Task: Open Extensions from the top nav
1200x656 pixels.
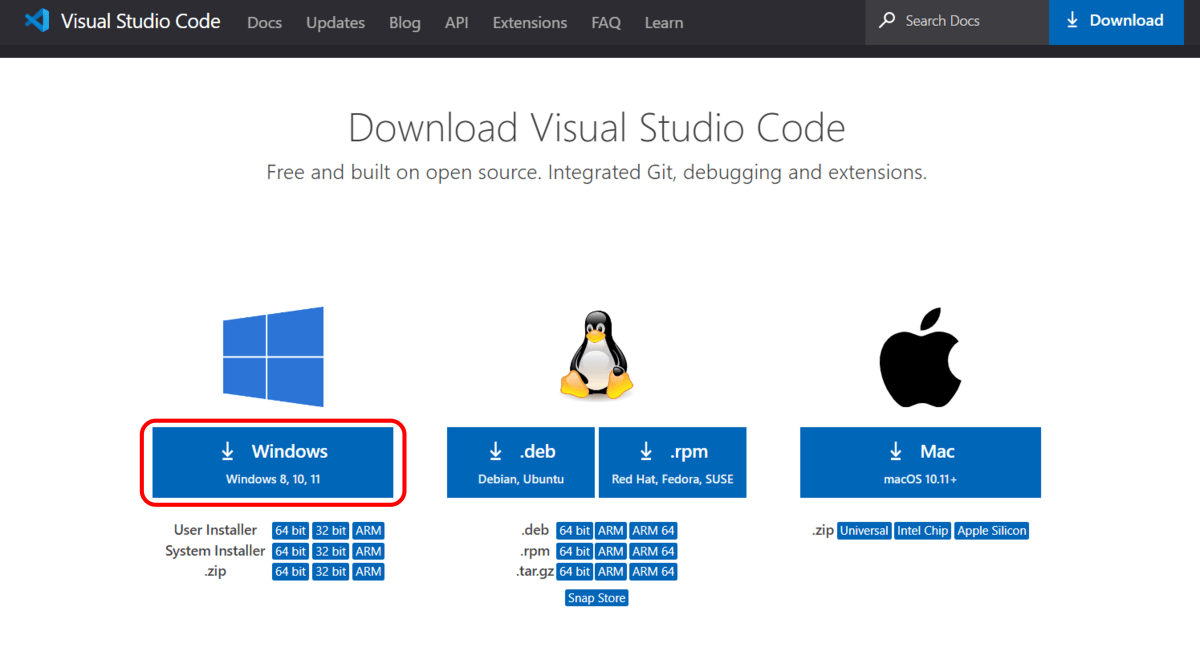Action: point(530,22)
